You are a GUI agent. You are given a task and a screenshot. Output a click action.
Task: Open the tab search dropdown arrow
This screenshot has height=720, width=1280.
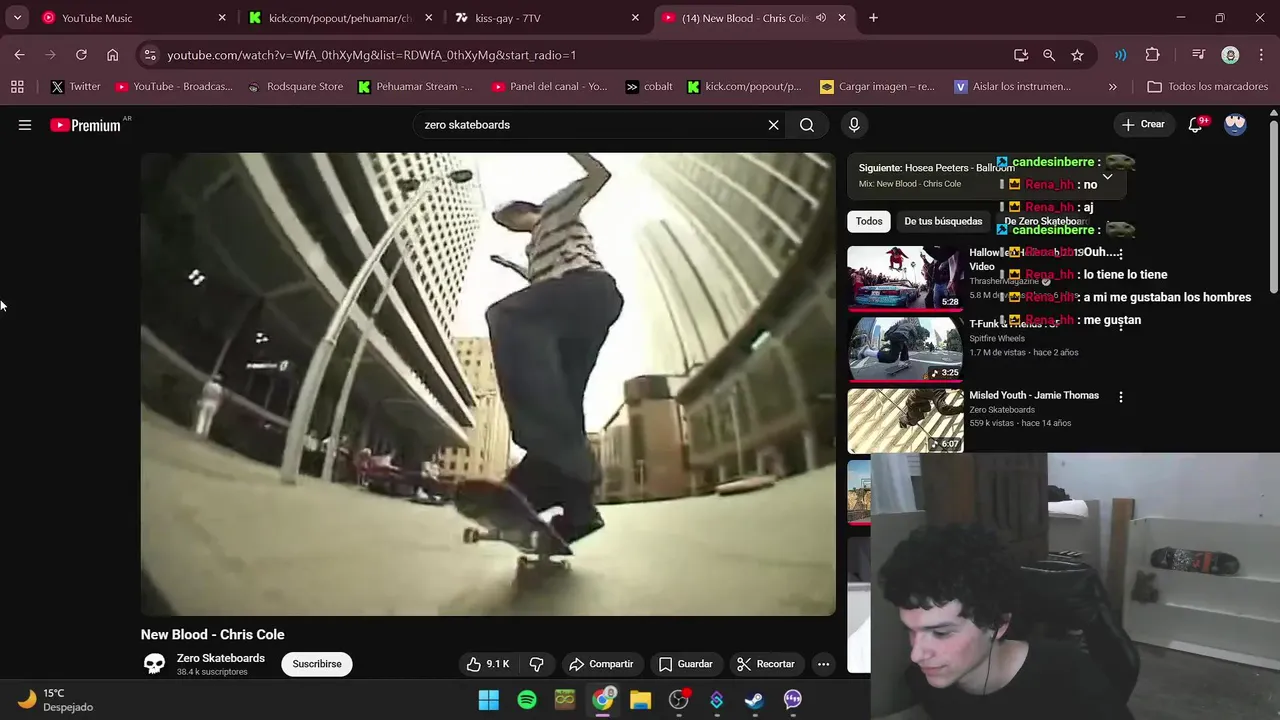click(17, 18)
